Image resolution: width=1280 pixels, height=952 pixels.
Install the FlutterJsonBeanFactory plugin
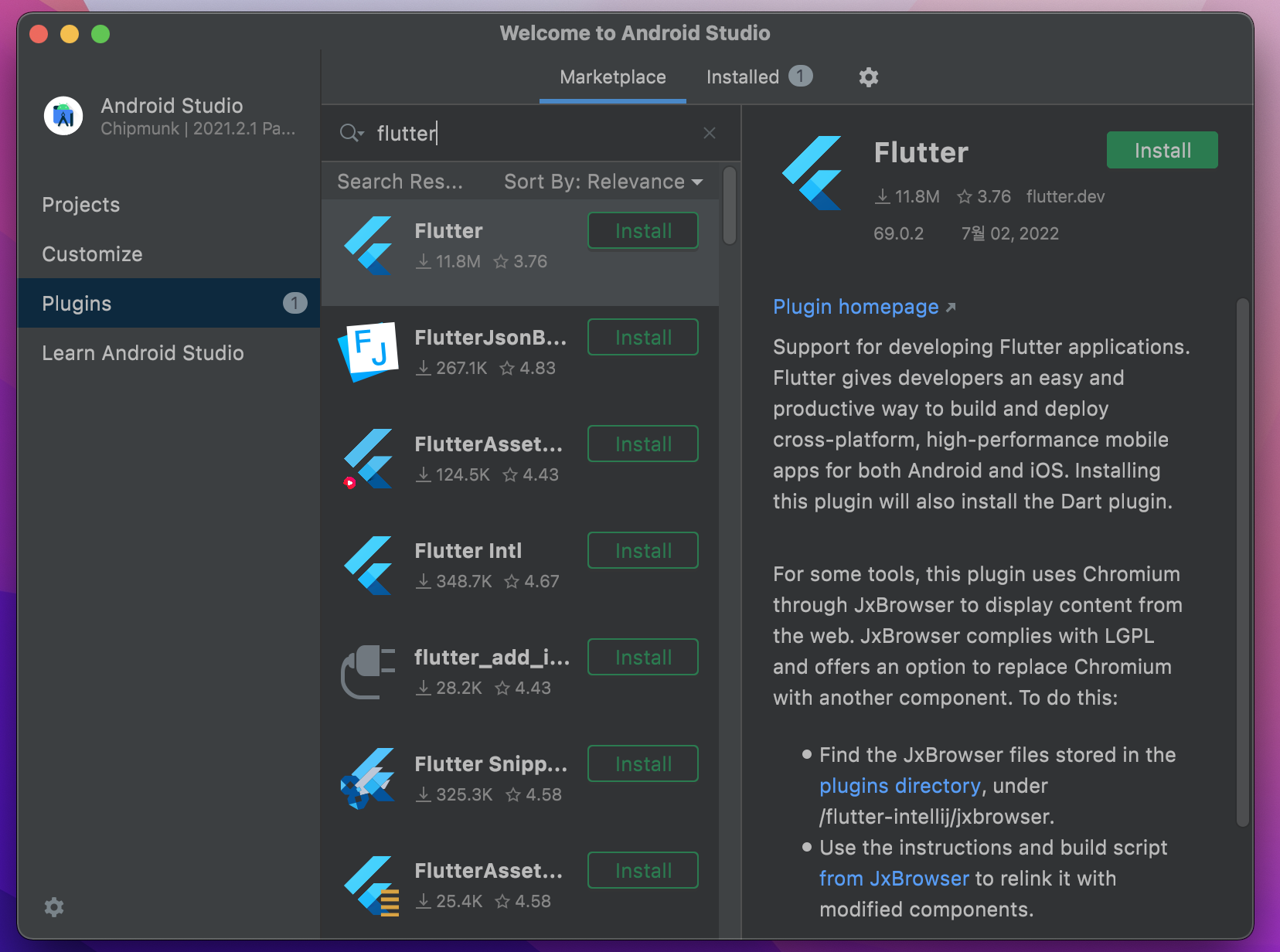642,337
